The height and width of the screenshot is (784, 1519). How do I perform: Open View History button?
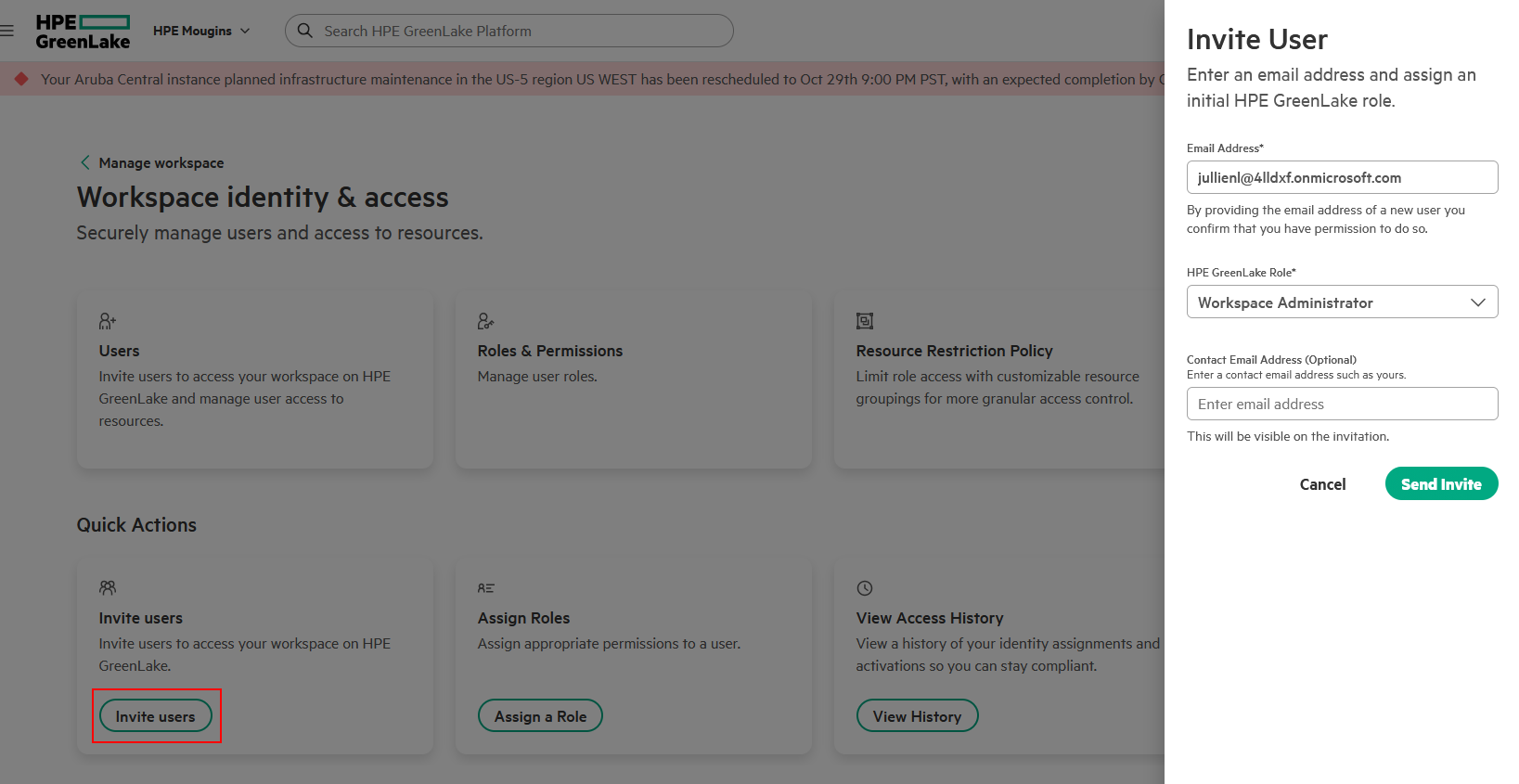point(917,716)
